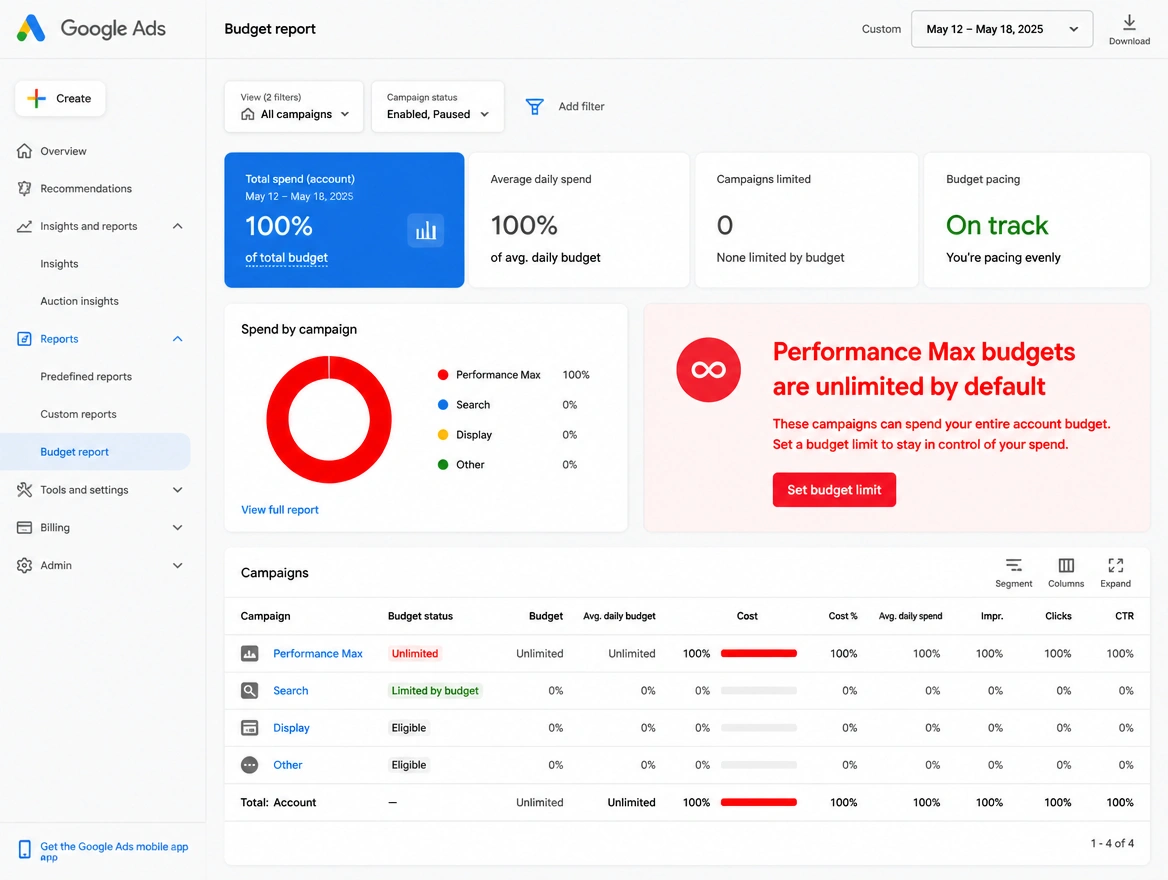The image size is (1168, 880).
Task: Click the Budget pacing On track card
Action: 1037,220
